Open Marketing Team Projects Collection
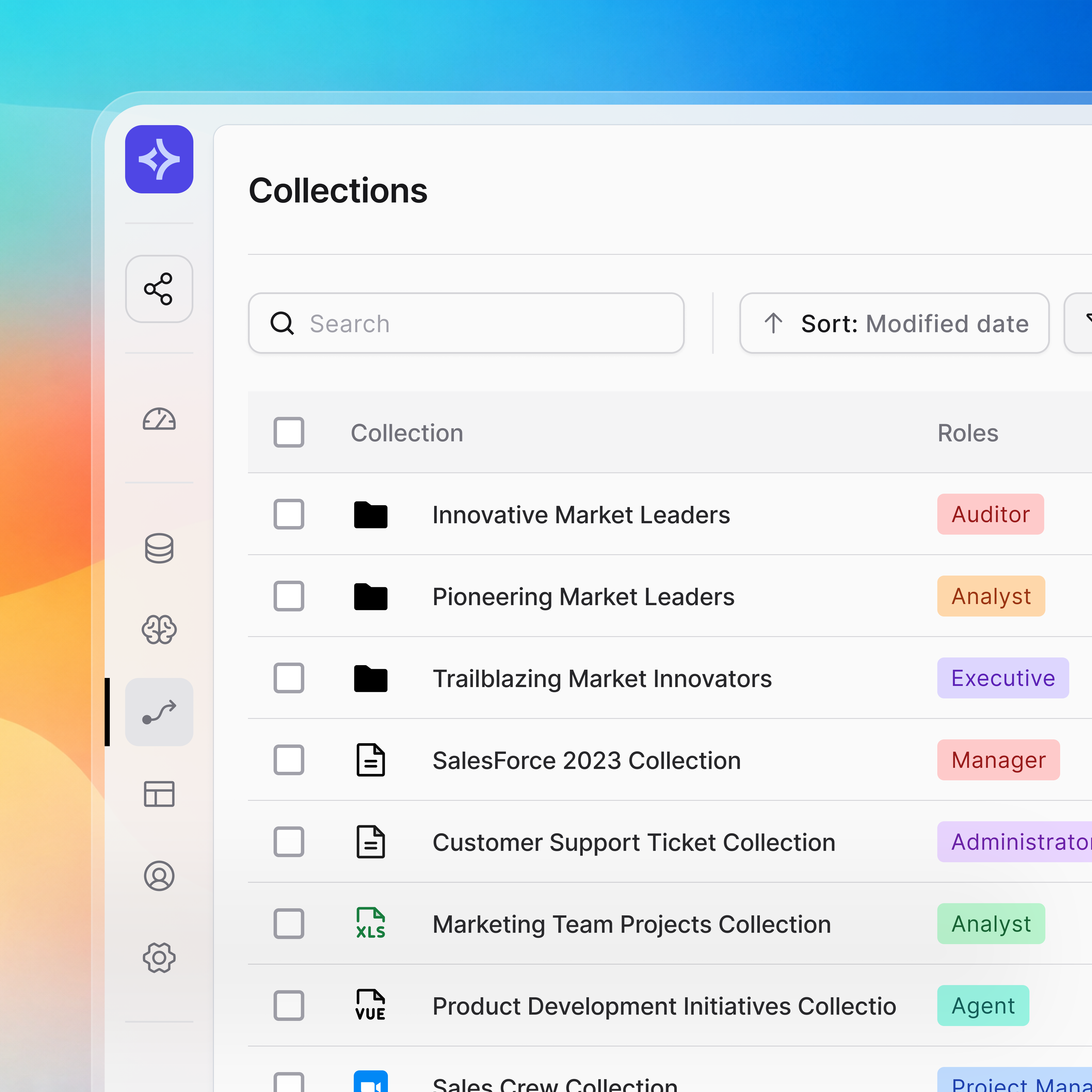 pyautogui.click(x=631, y=925)
